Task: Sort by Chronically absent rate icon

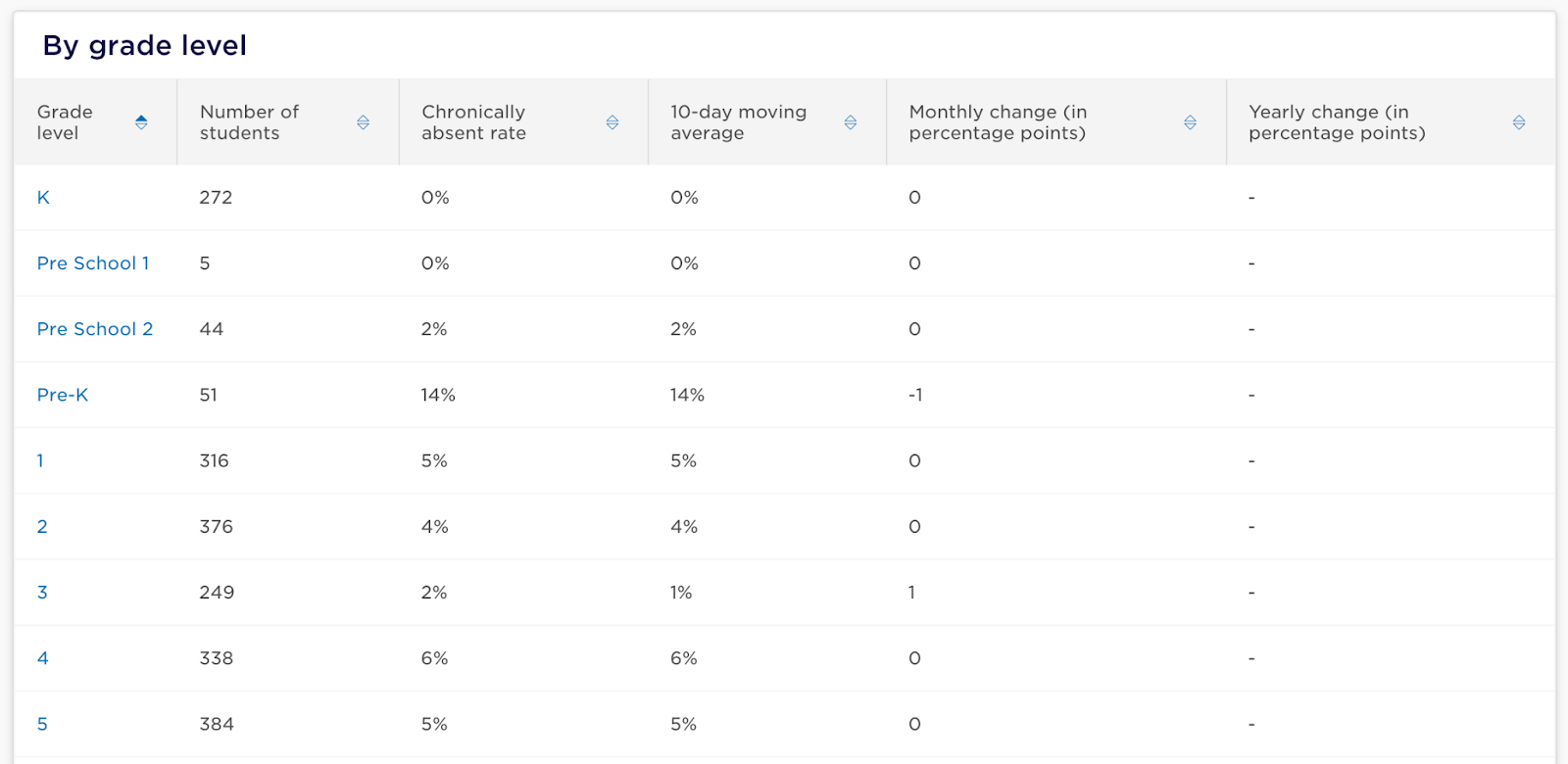Action: point(612,122)
